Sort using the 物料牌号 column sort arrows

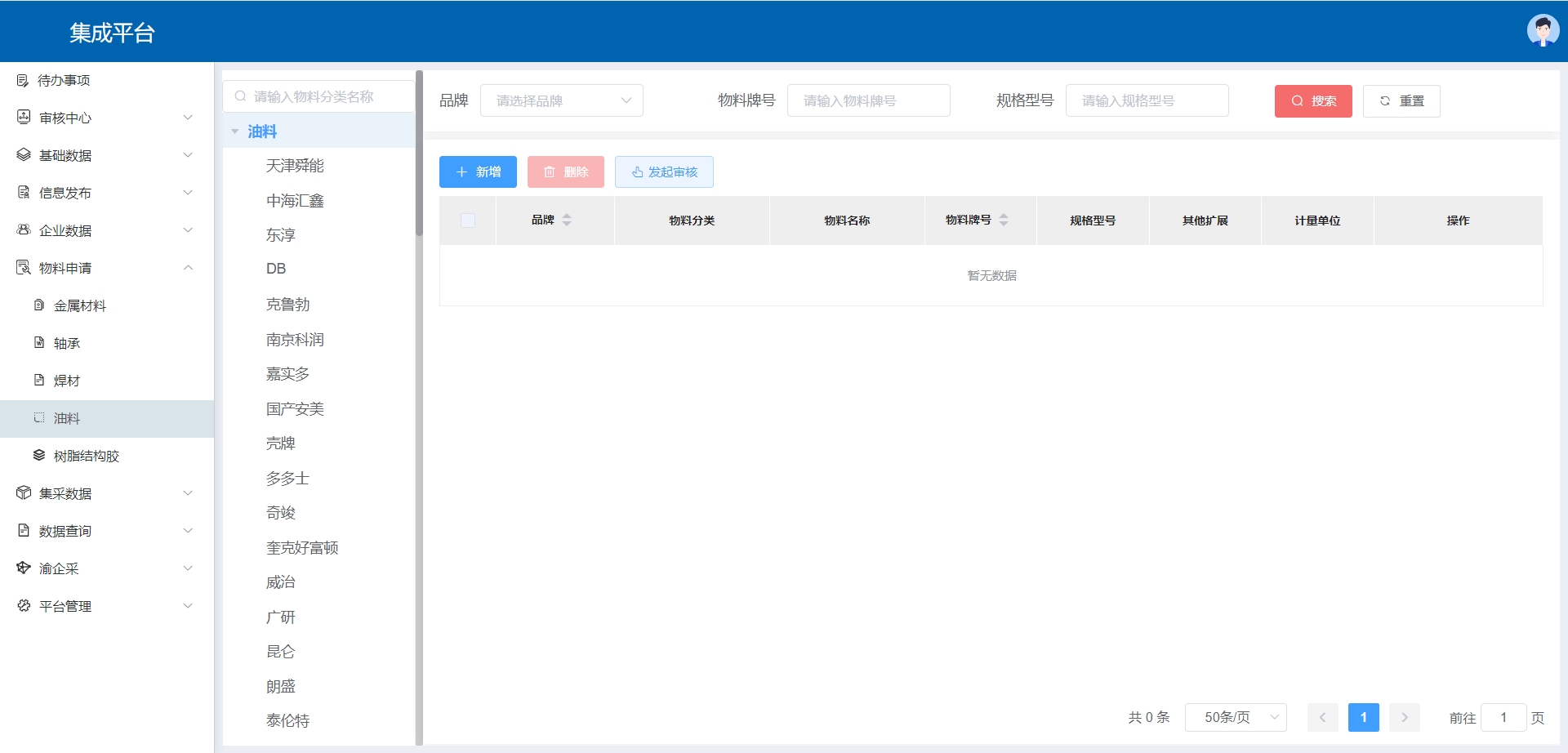[x=1004, y=220]
